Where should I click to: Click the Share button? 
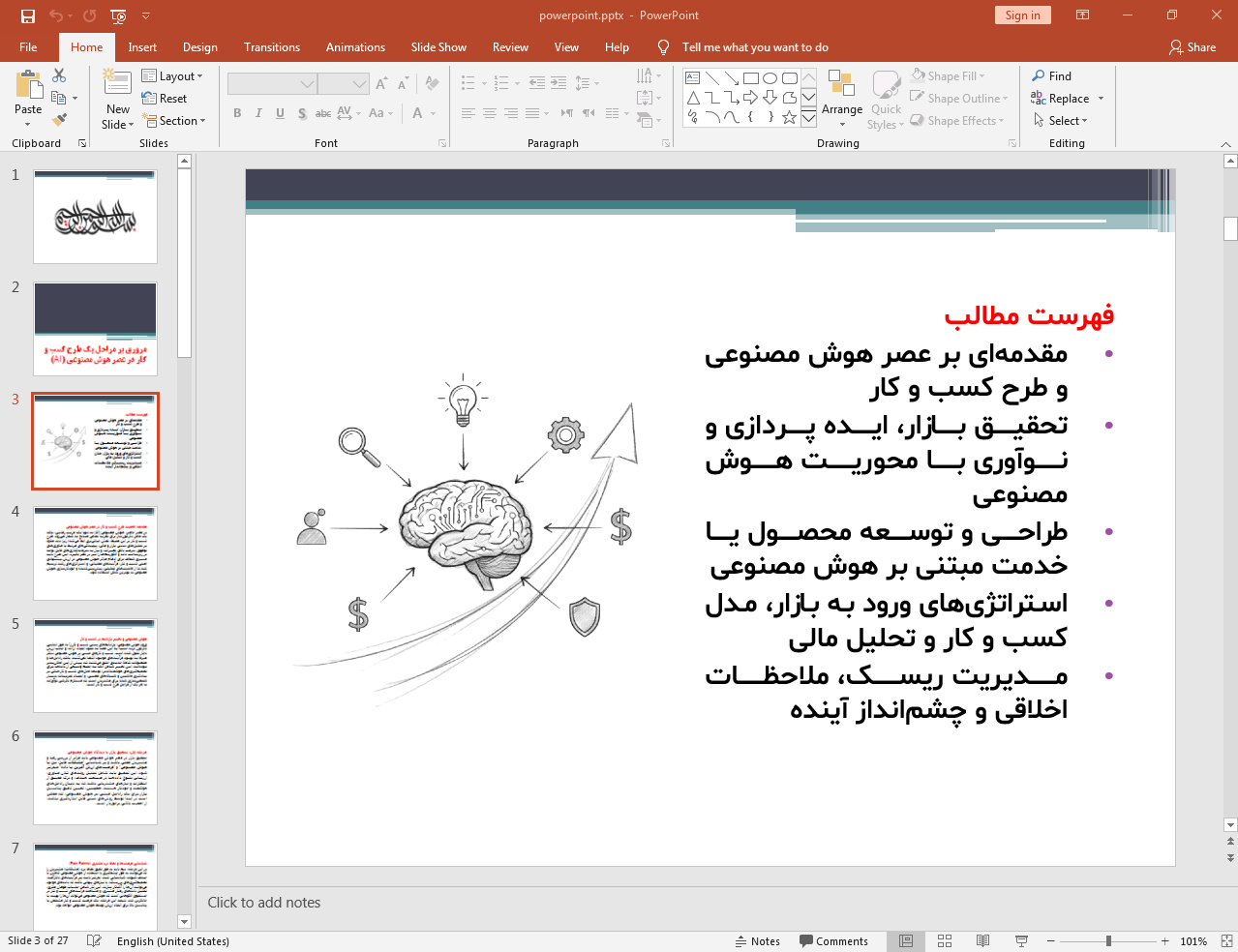[1193, 47]
